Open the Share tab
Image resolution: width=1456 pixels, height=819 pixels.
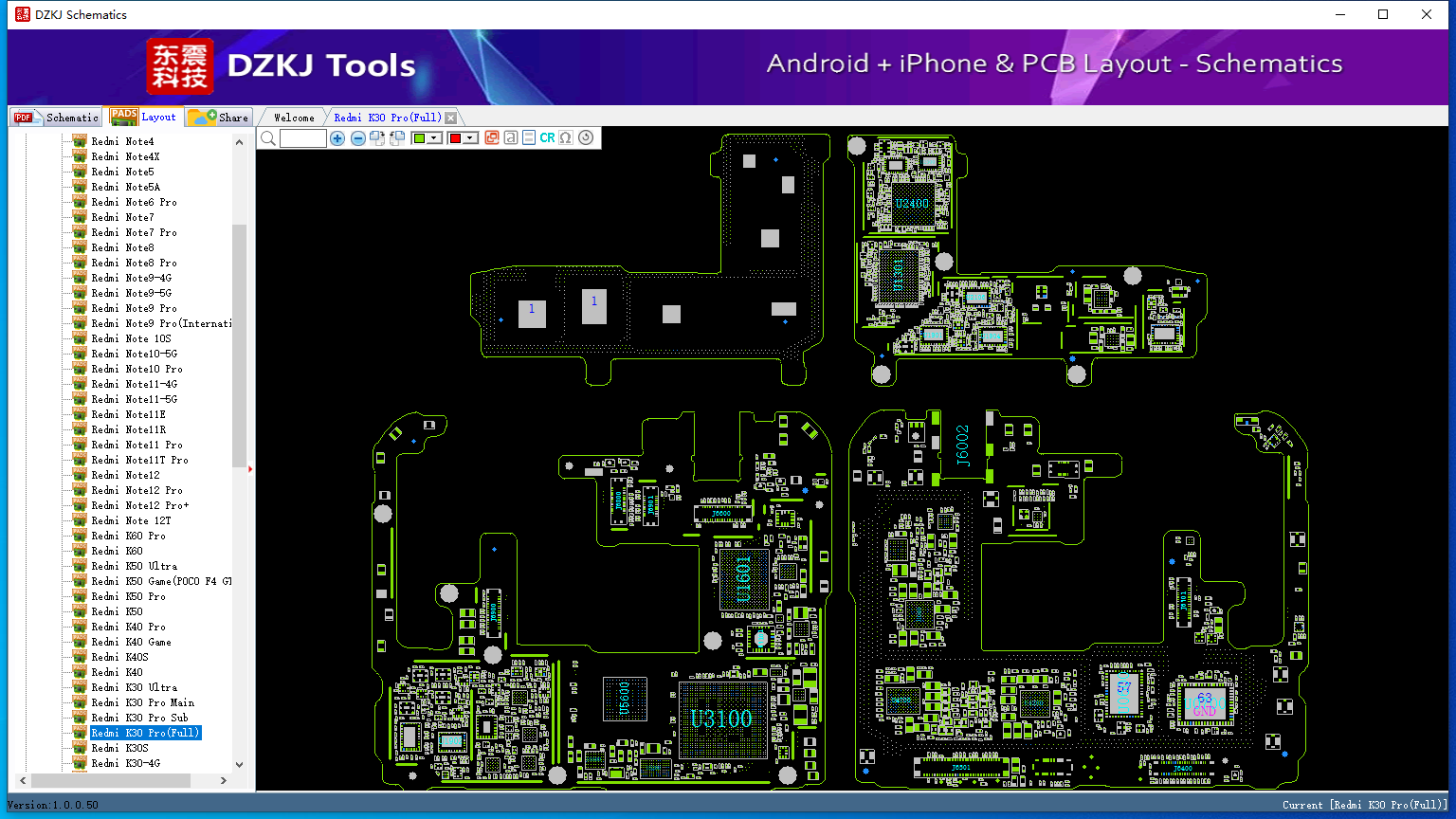coord(218,117)
